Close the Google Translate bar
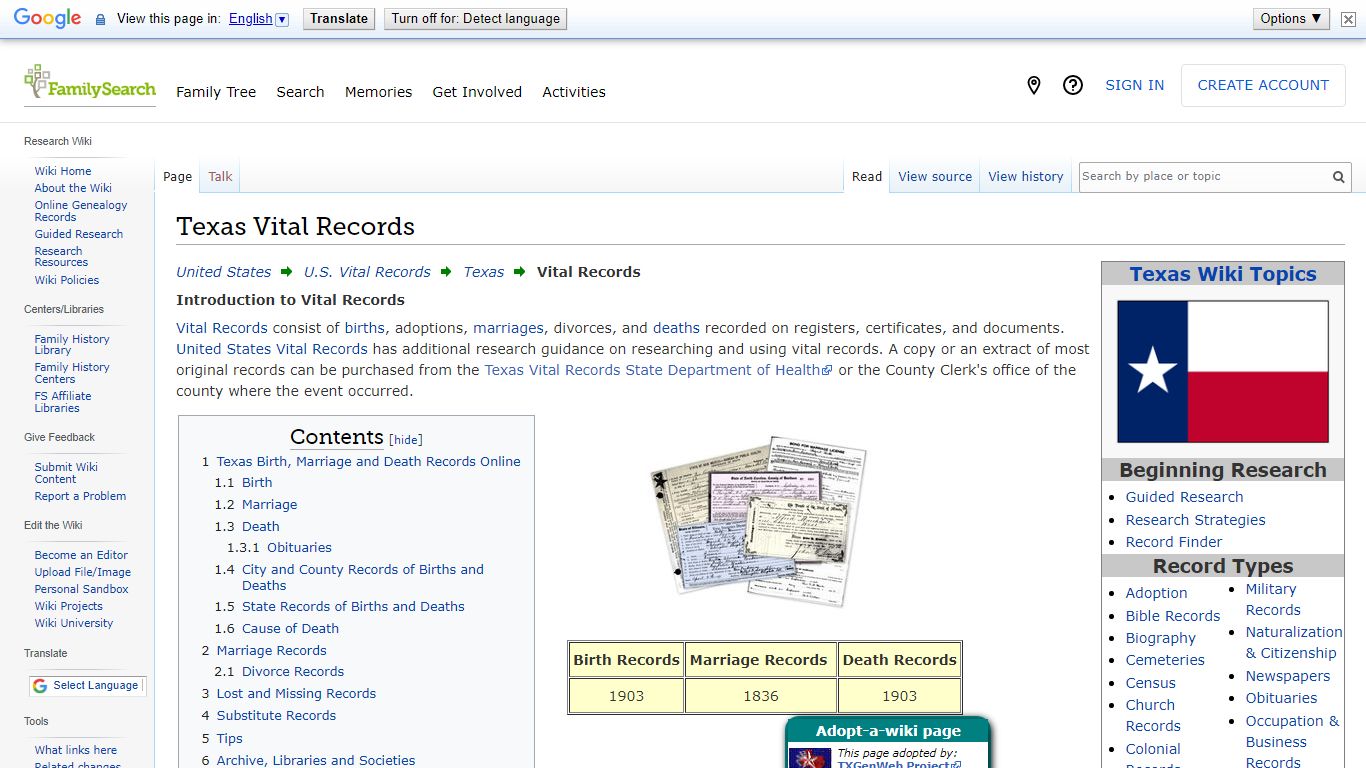The width and height of the screenshot is (1366, 768). pos(1348,19)
